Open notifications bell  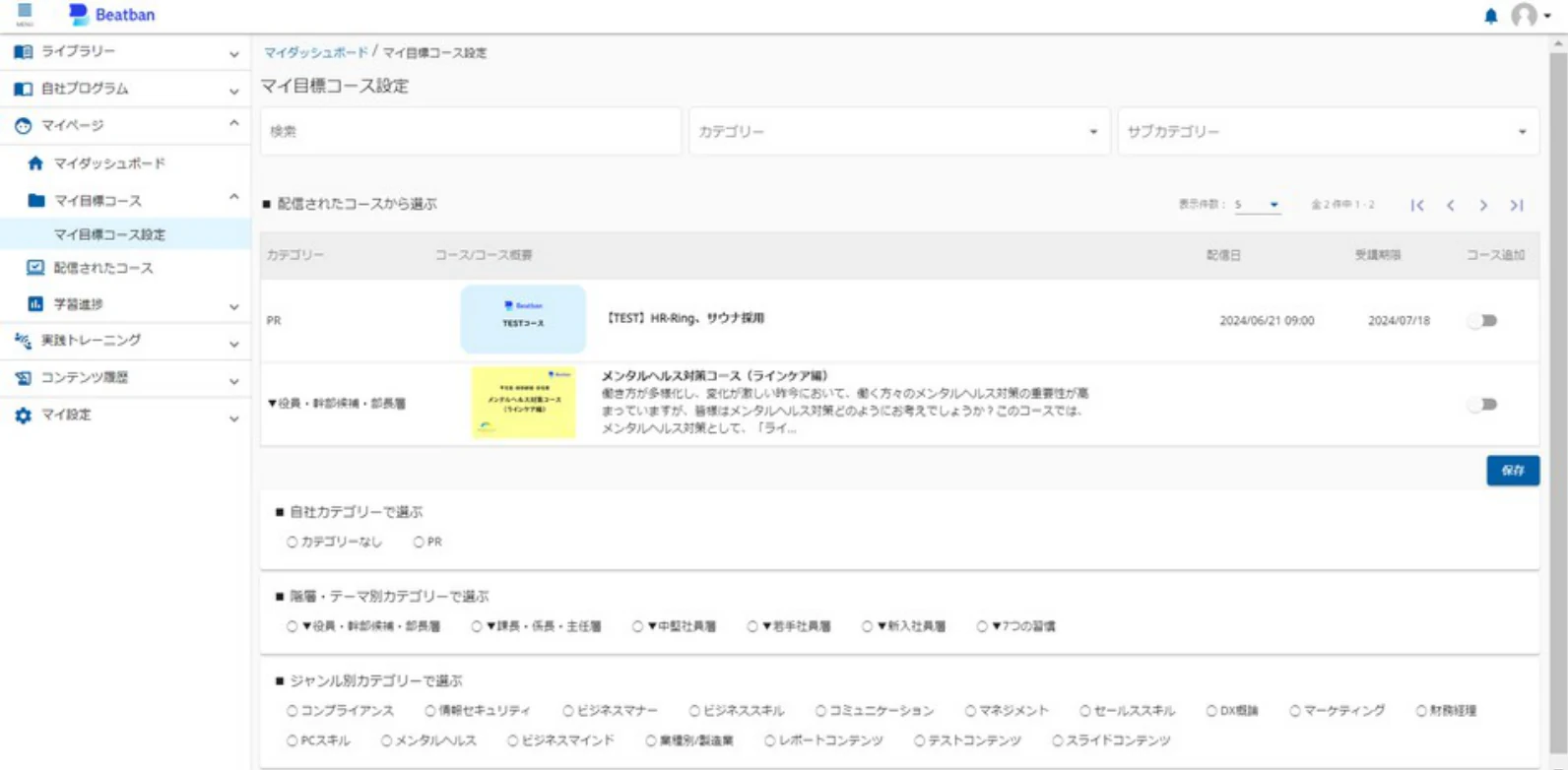point(1490,16)
